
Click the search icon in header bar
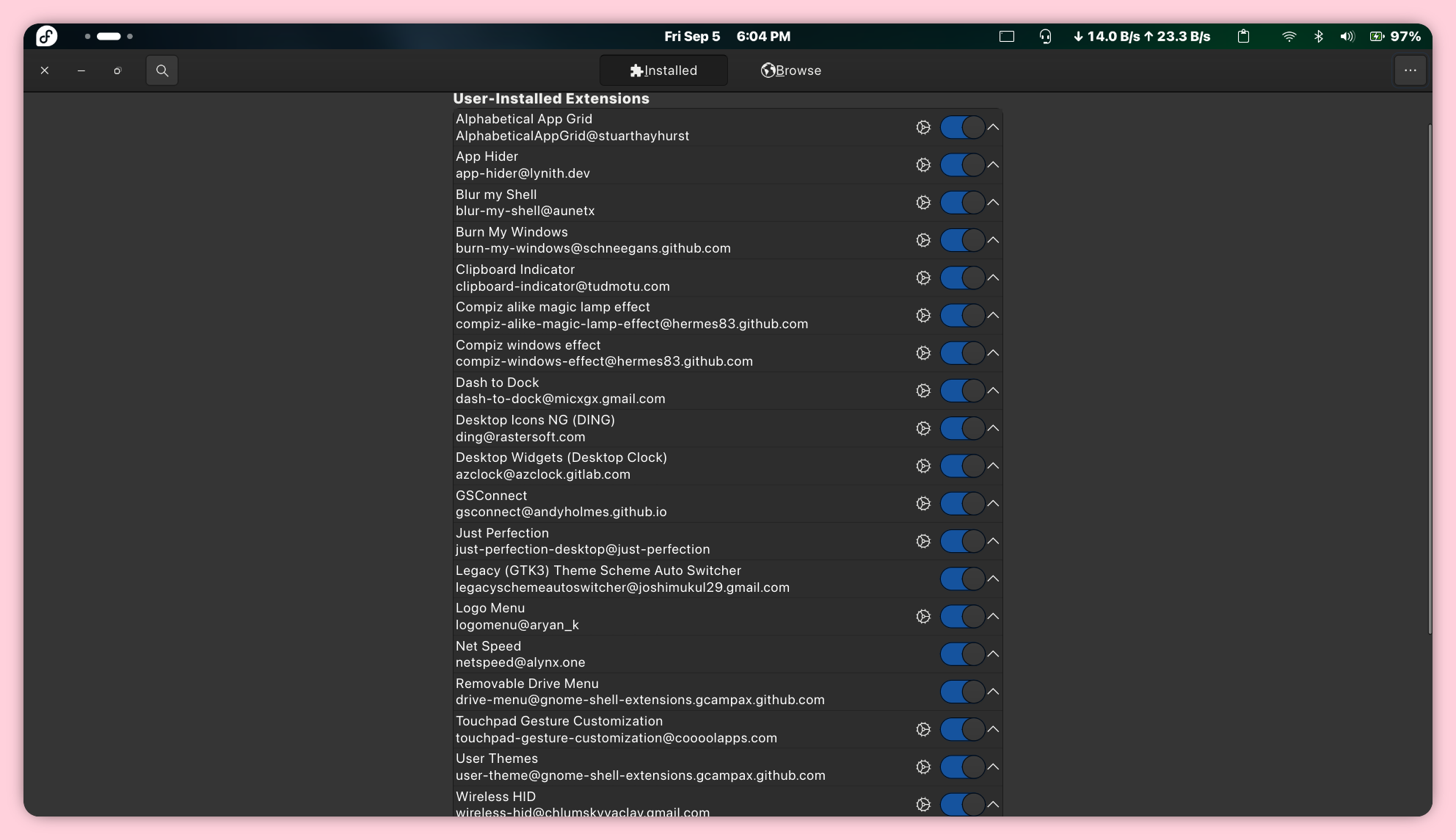[x=162, y=70]
